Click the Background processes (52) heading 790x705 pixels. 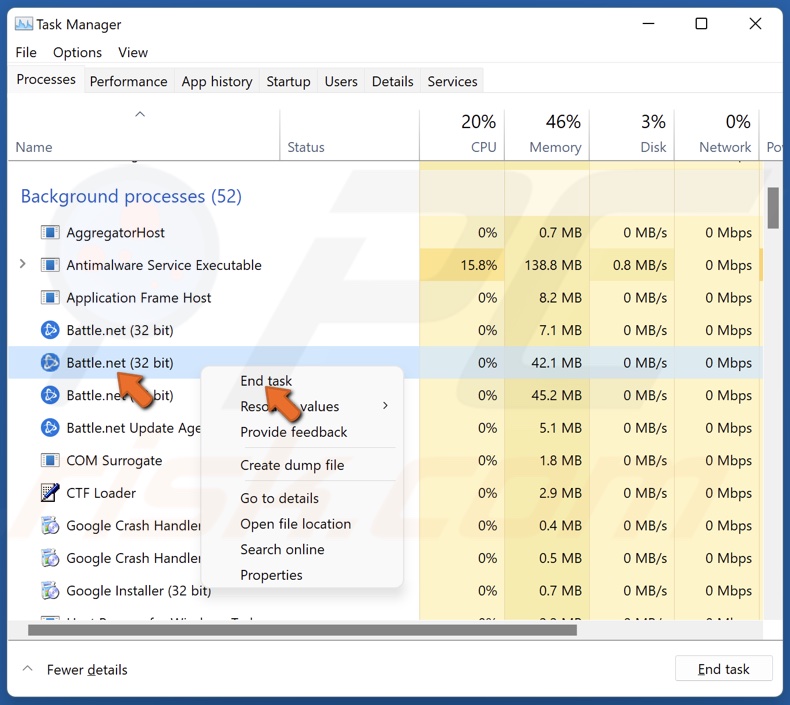pyautogui.click(x=131, y=196)
